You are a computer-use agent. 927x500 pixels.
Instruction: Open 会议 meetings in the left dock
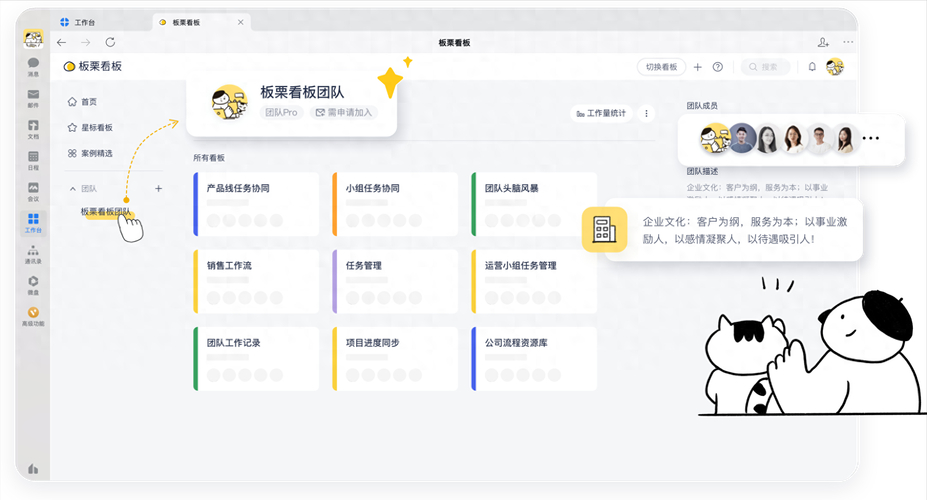pos(33,192)
